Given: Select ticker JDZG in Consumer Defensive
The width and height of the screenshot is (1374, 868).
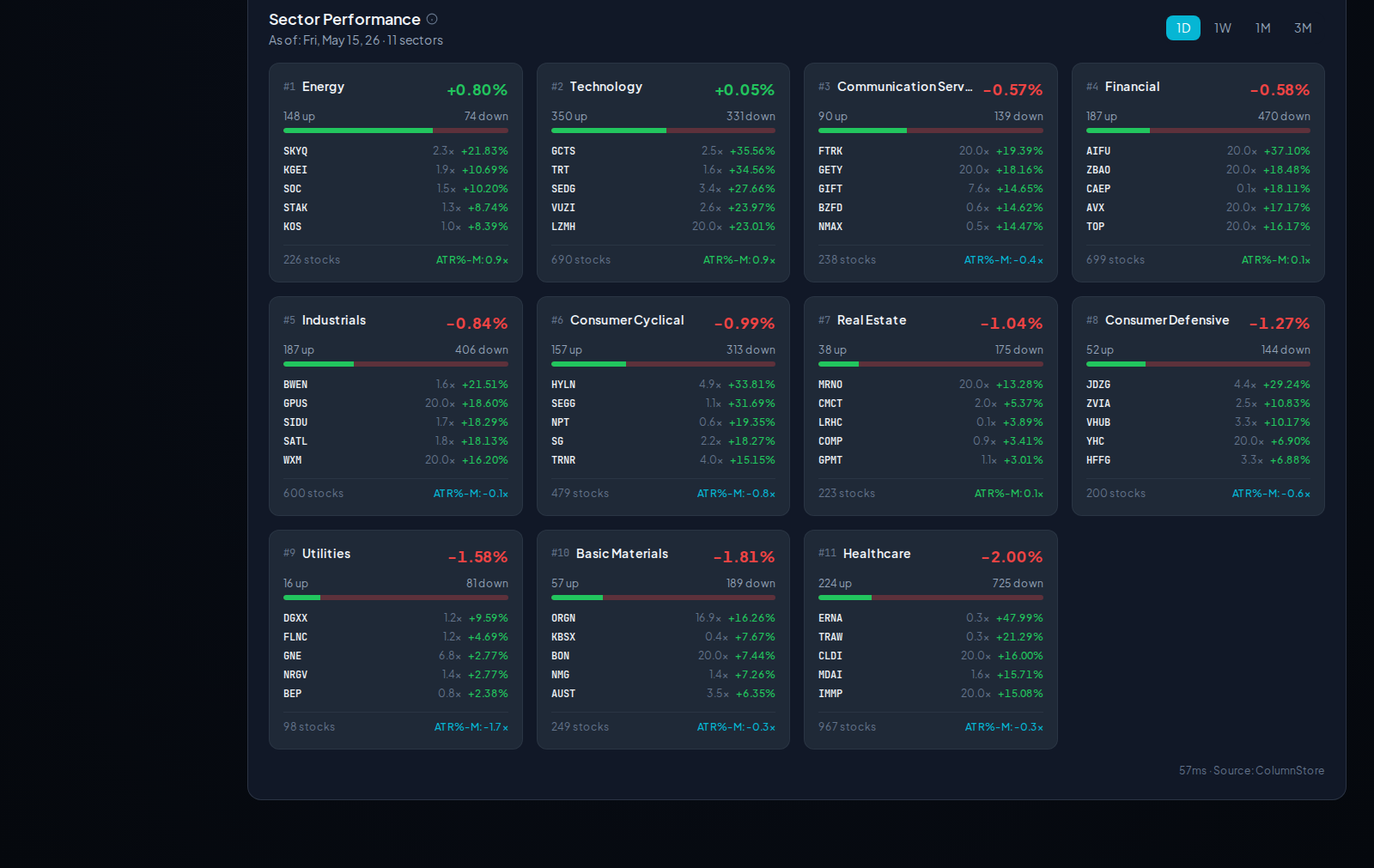Looking at the screenshot, I should (x=1098, y=385).
